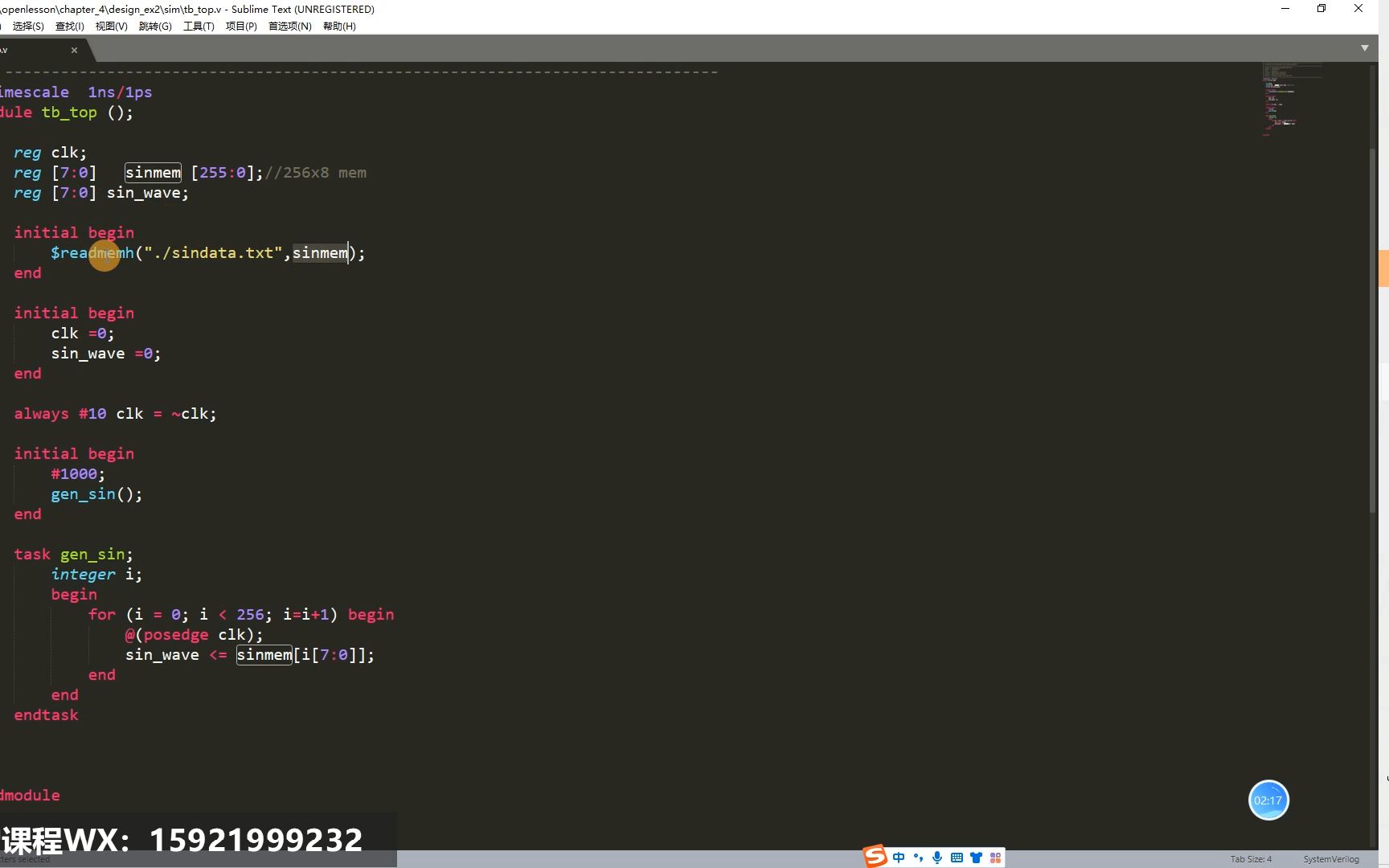Viewport: 1389px width, 868px height.
Task: Click the vertical editor scrollbar
Action: 1373,330
